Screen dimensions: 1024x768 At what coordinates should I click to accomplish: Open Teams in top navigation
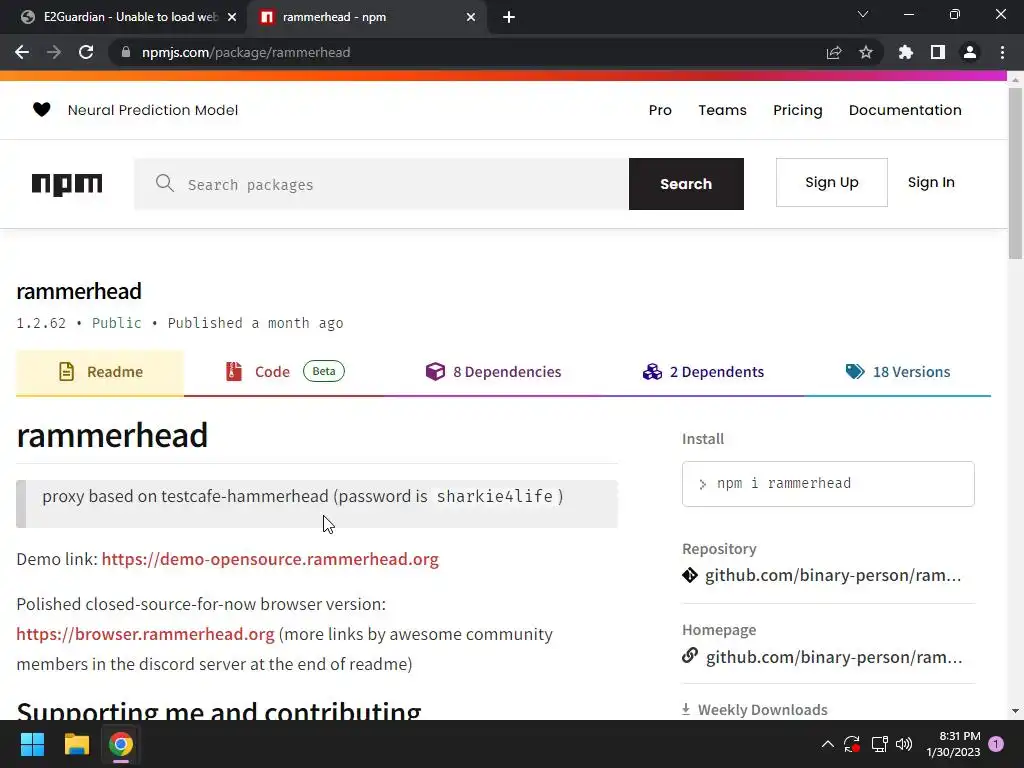point(722,110)
